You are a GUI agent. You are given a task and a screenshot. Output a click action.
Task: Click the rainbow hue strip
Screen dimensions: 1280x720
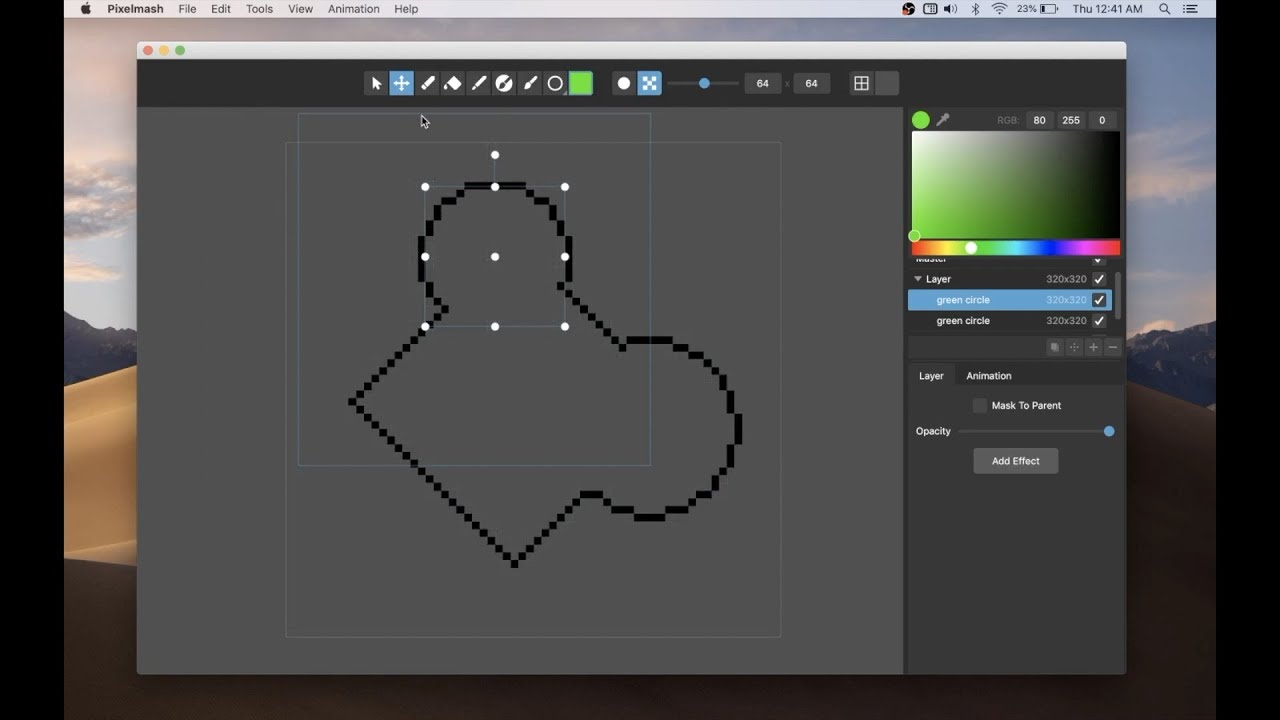pos(1016,248)
